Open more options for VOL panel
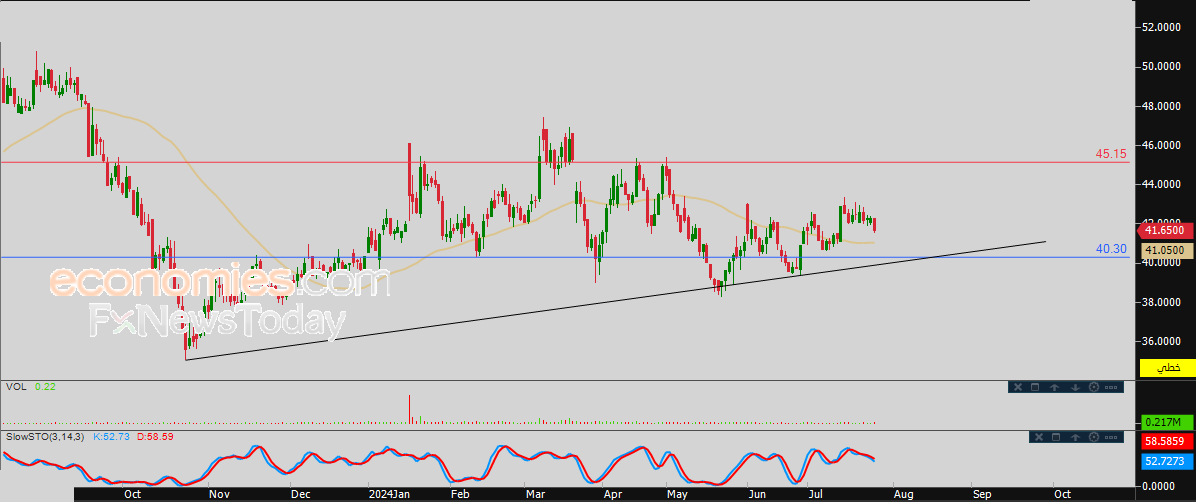 click(x=1111, y=388)
